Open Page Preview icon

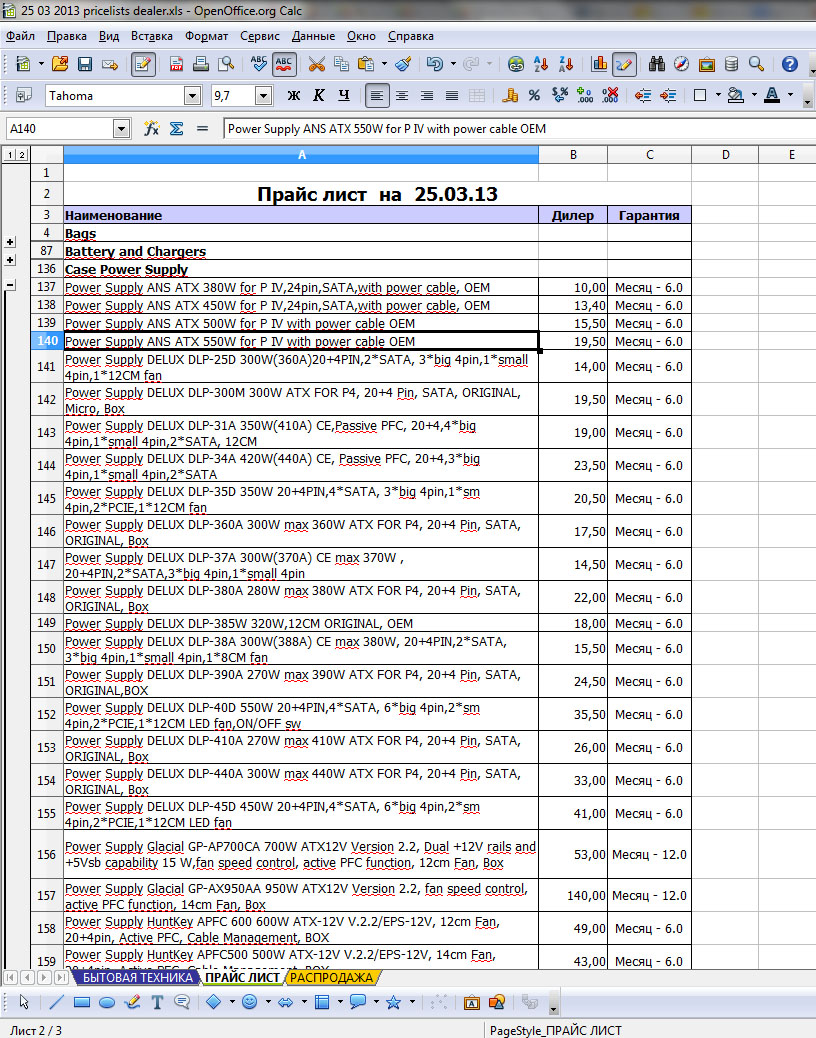tap(226, 64)
